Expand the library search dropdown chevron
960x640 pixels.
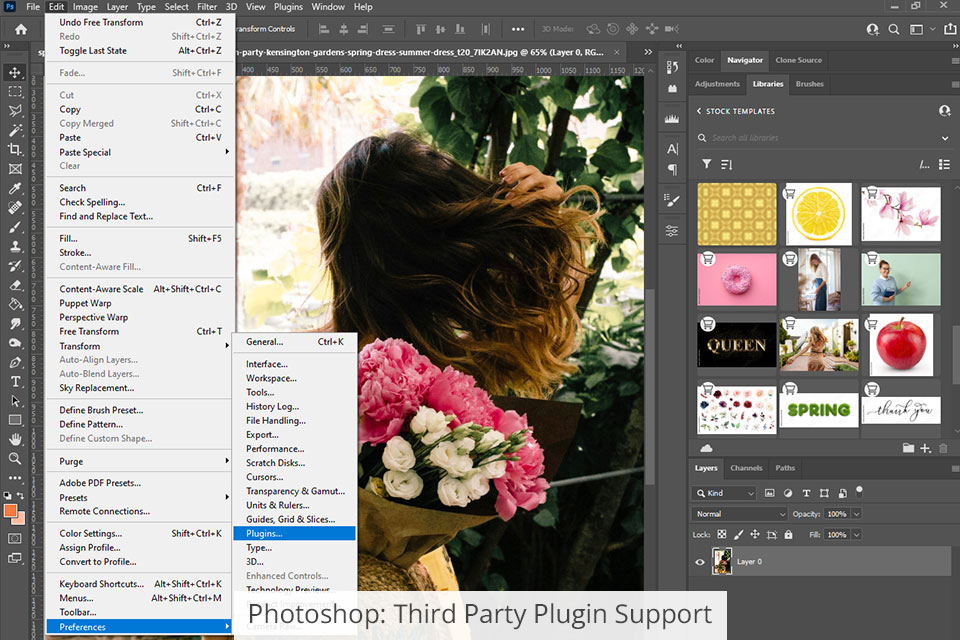[x=945, y=138]
